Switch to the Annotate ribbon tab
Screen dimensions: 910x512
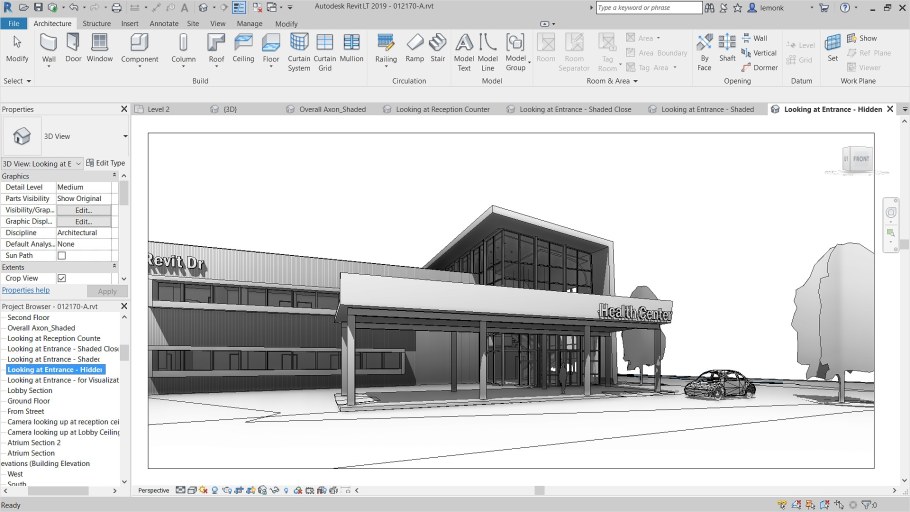163,23
